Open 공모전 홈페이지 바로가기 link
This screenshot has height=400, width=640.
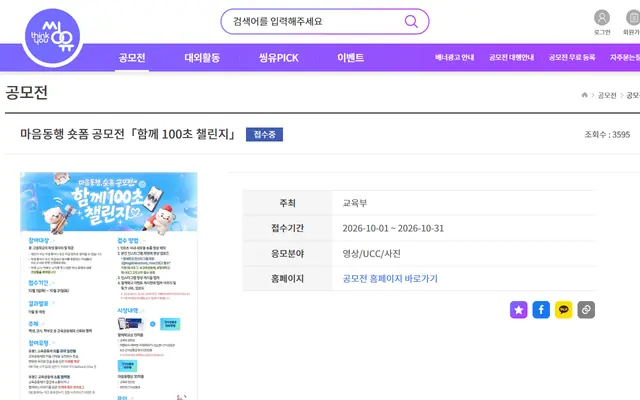click(x=390, y=278)
